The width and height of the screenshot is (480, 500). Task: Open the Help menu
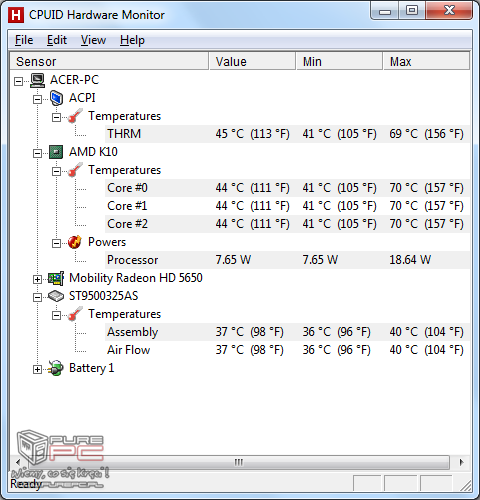[132, 40]
